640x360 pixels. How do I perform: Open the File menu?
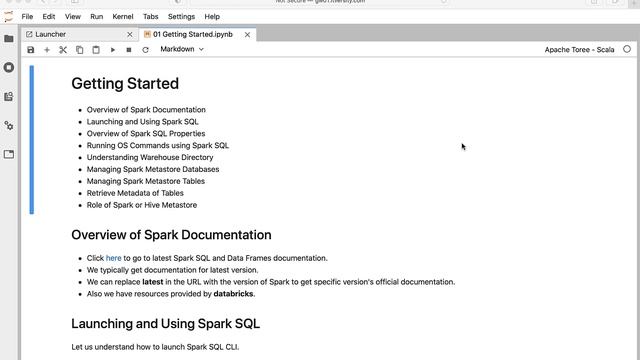(x=27, y=17)
